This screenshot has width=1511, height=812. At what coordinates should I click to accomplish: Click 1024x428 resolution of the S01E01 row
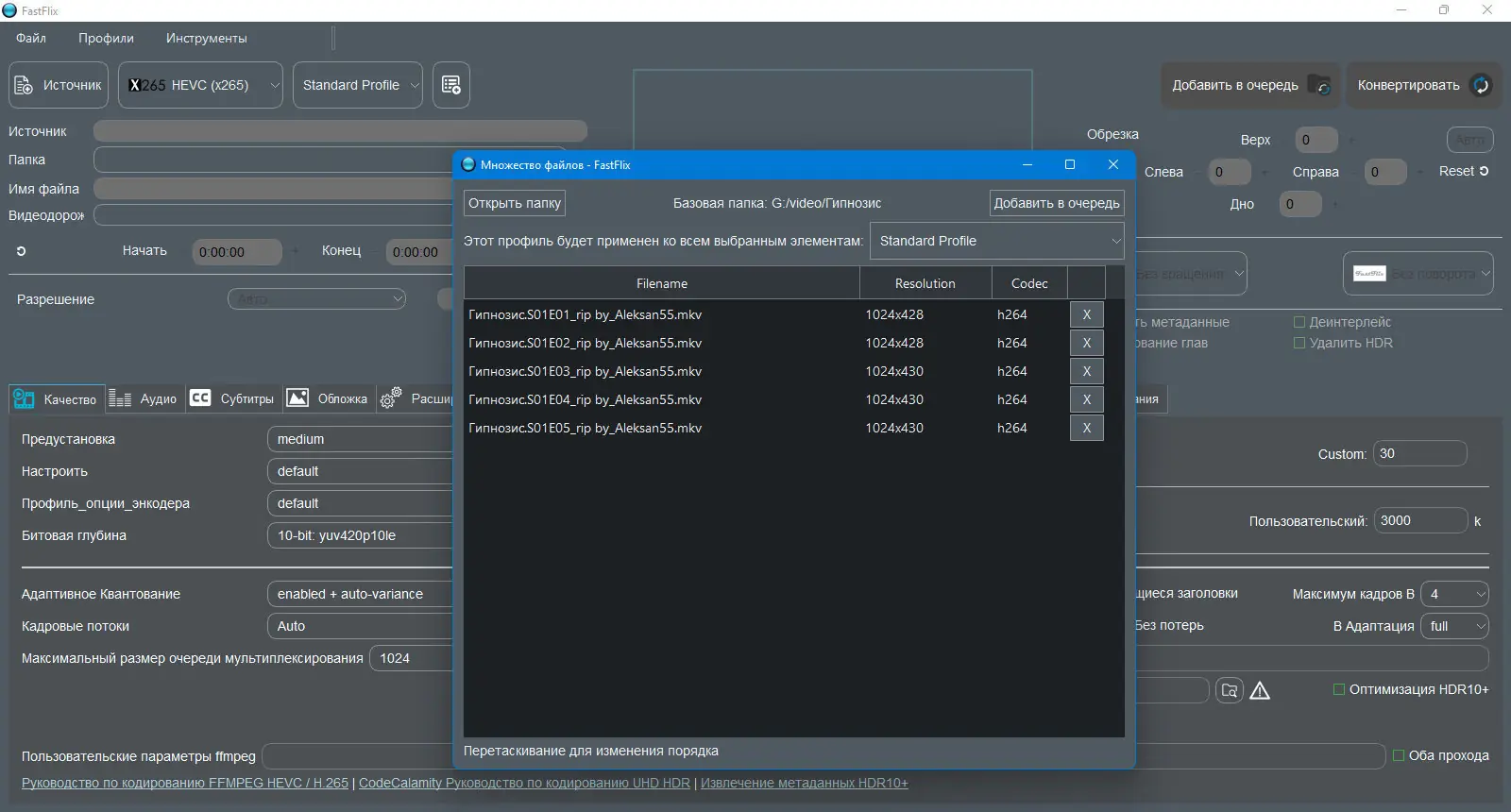(894, 314)
